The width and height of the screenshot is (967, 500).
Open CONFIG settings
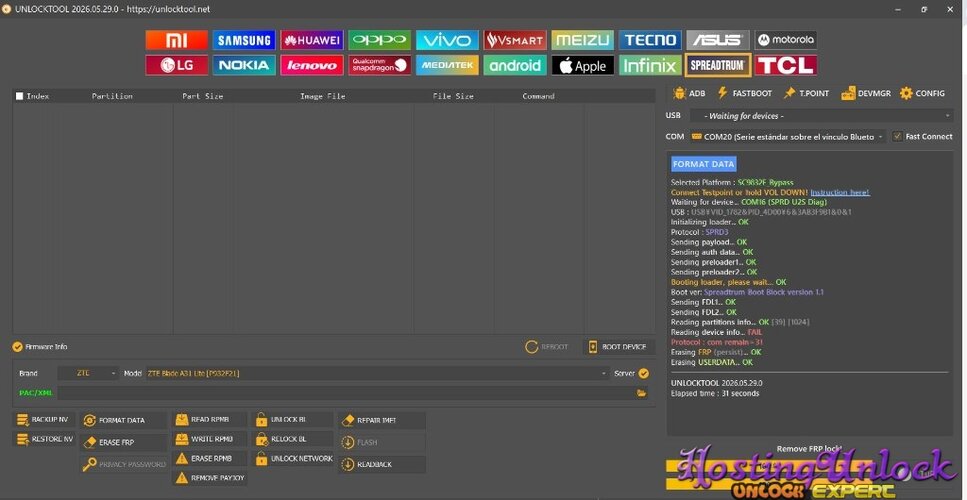point(922,93)
